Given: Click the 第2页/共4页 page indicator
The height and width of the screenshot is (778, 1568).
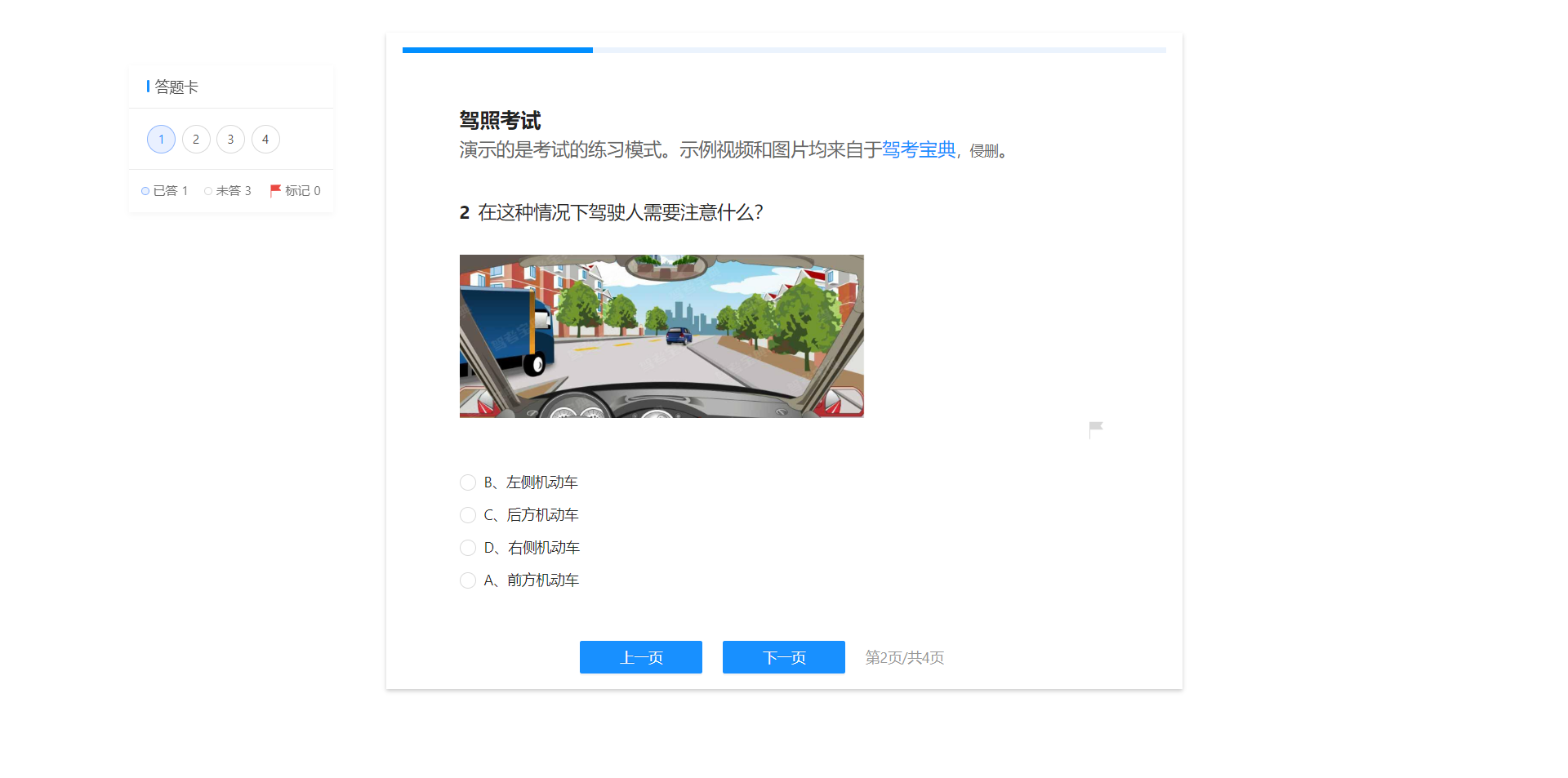Looking at the screenshot, I should [905, 657].
